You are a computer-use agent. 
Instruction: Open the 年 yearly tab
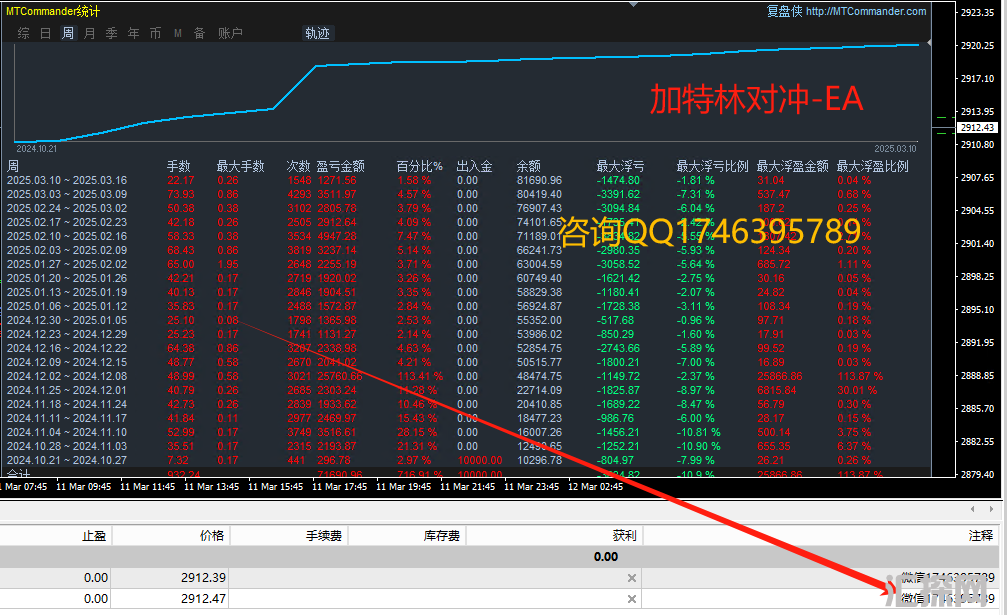point(134,33)
